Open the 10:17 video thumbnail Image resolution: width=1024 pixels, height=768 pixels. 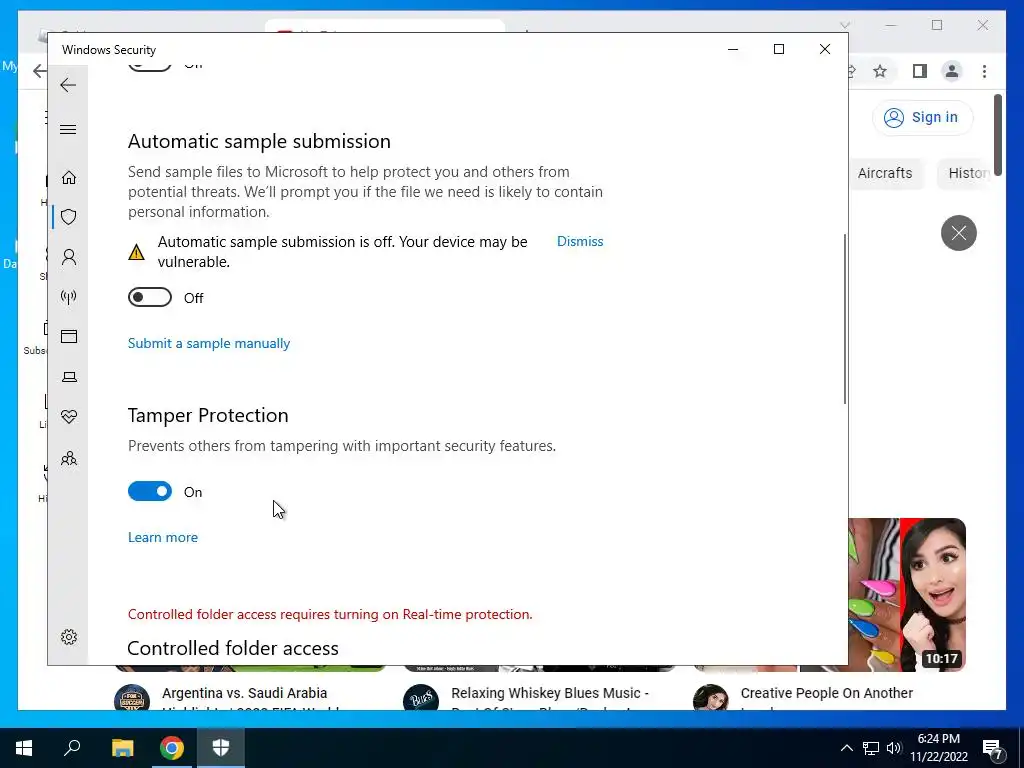[907, 594]
